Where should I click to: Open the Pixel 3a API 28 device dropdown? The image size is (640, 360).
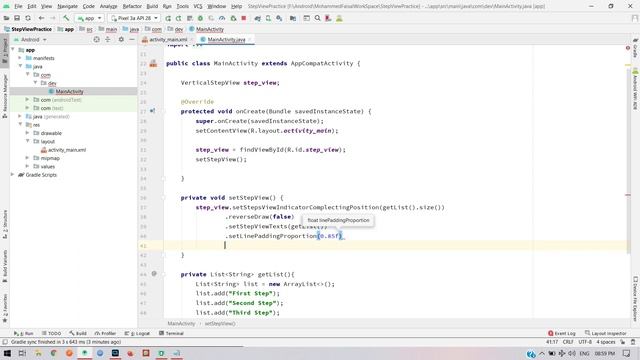(x=134, y=18)
